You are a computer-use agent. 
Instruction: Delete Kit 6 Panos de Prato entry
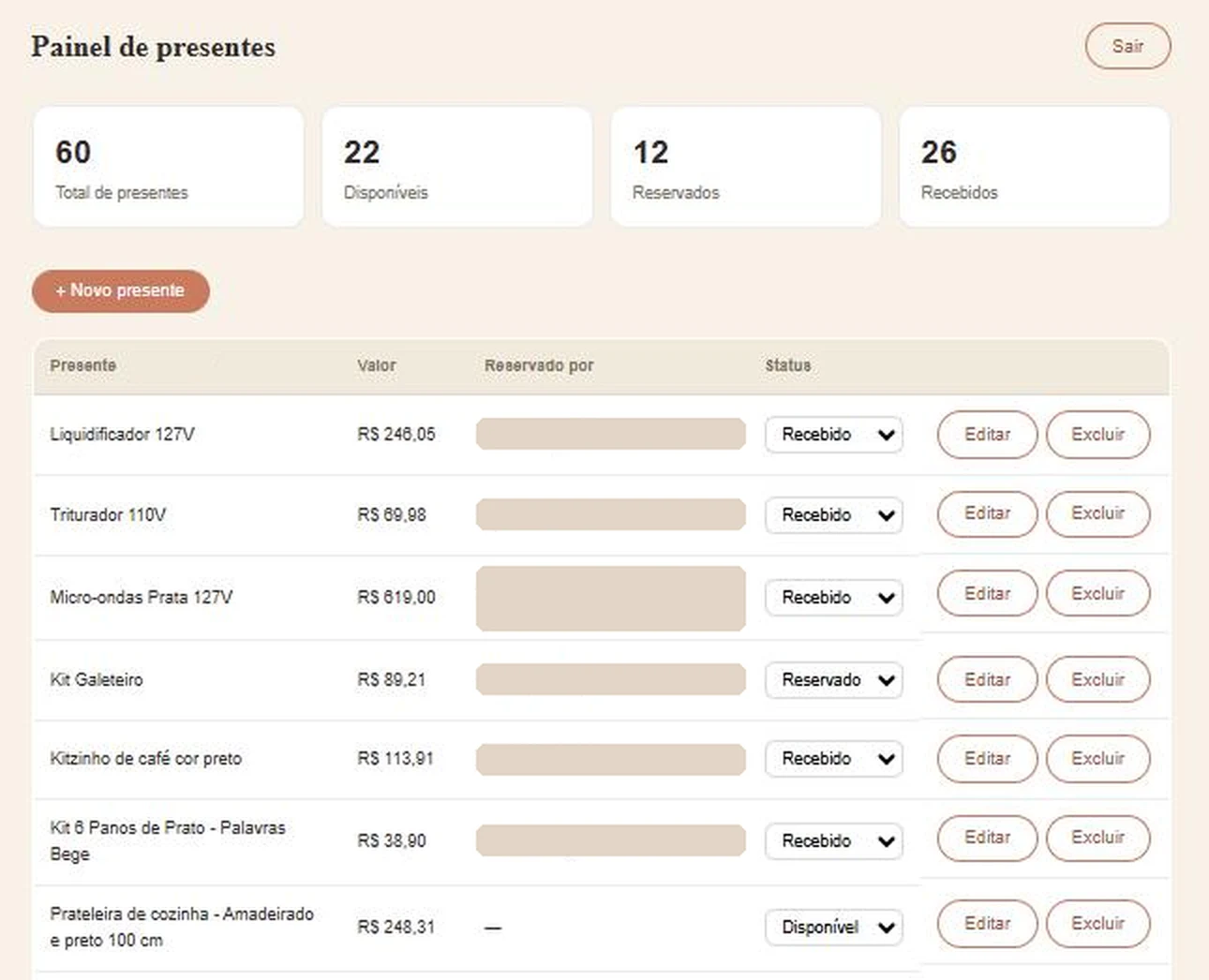[1097, 838]
